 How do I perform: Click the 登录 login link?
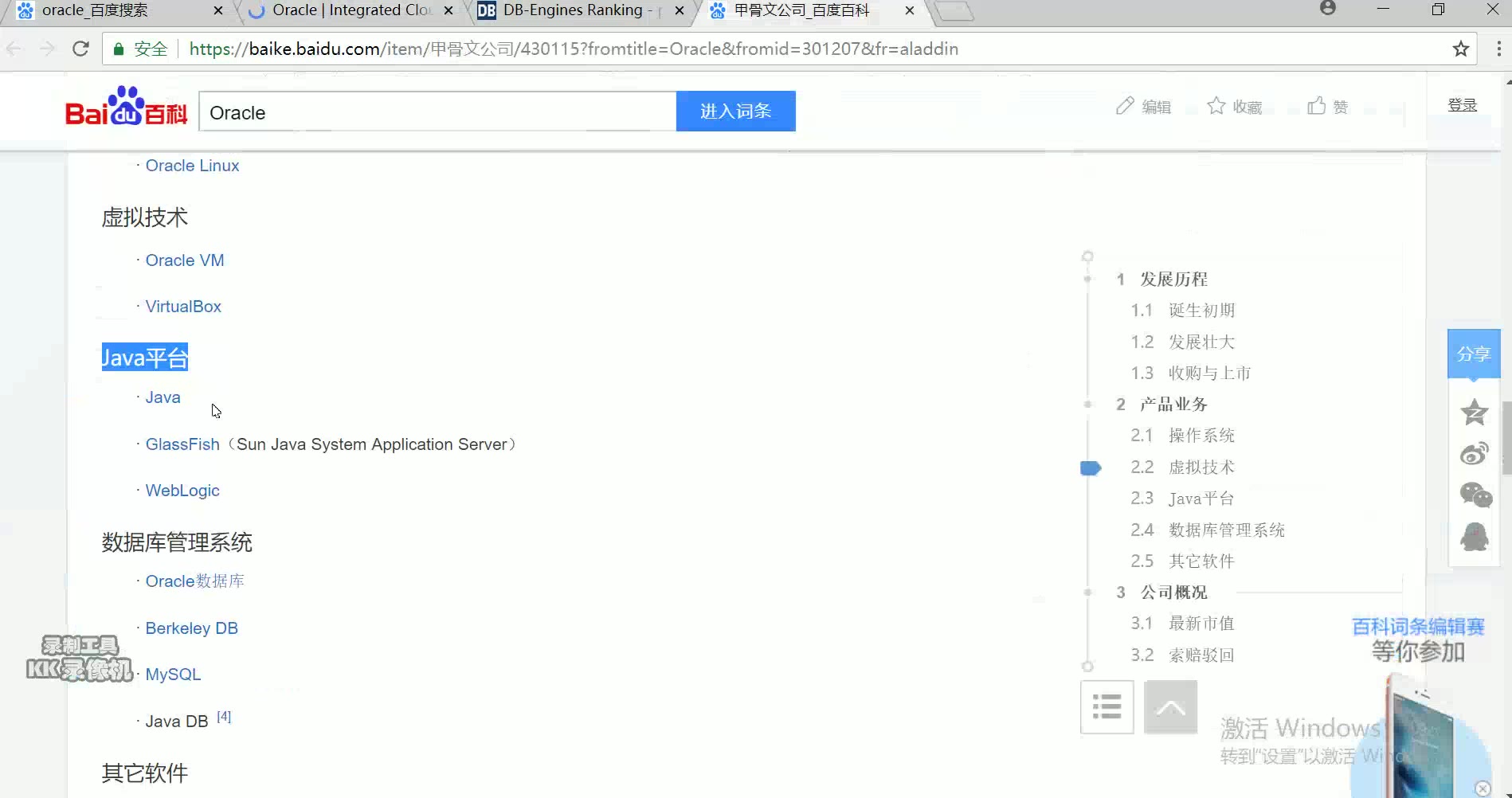1463,104
